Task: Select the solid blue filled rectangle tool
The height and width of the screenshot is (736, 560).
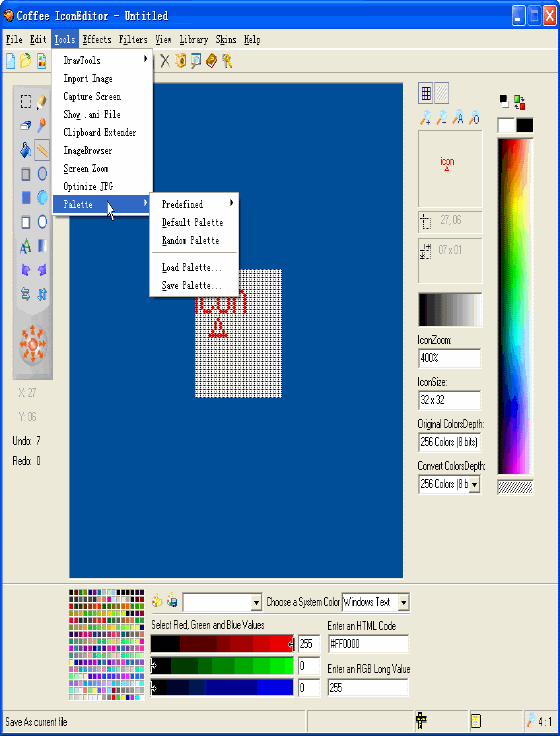Action: coord(26,198)
